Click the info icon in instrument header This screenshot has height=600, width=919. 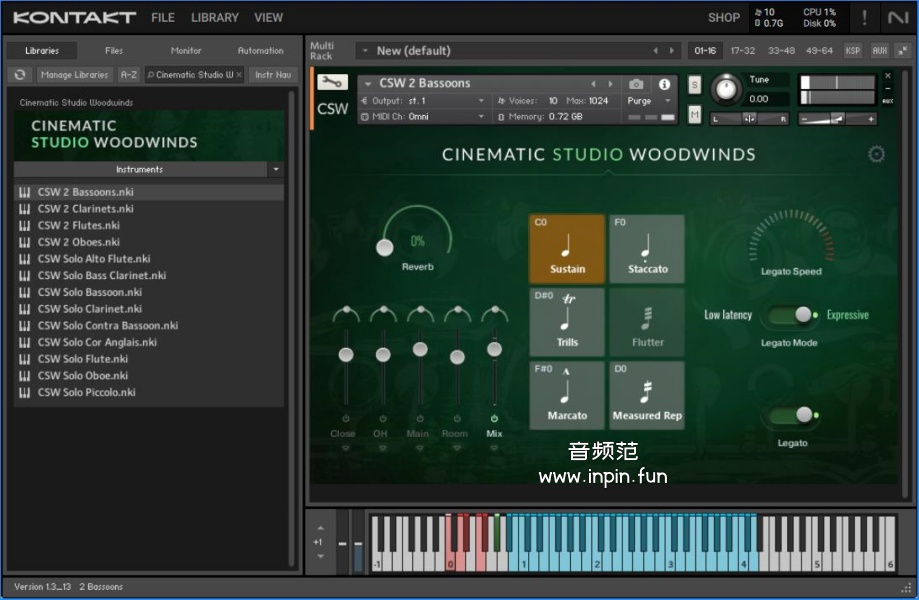click(664, 84)
